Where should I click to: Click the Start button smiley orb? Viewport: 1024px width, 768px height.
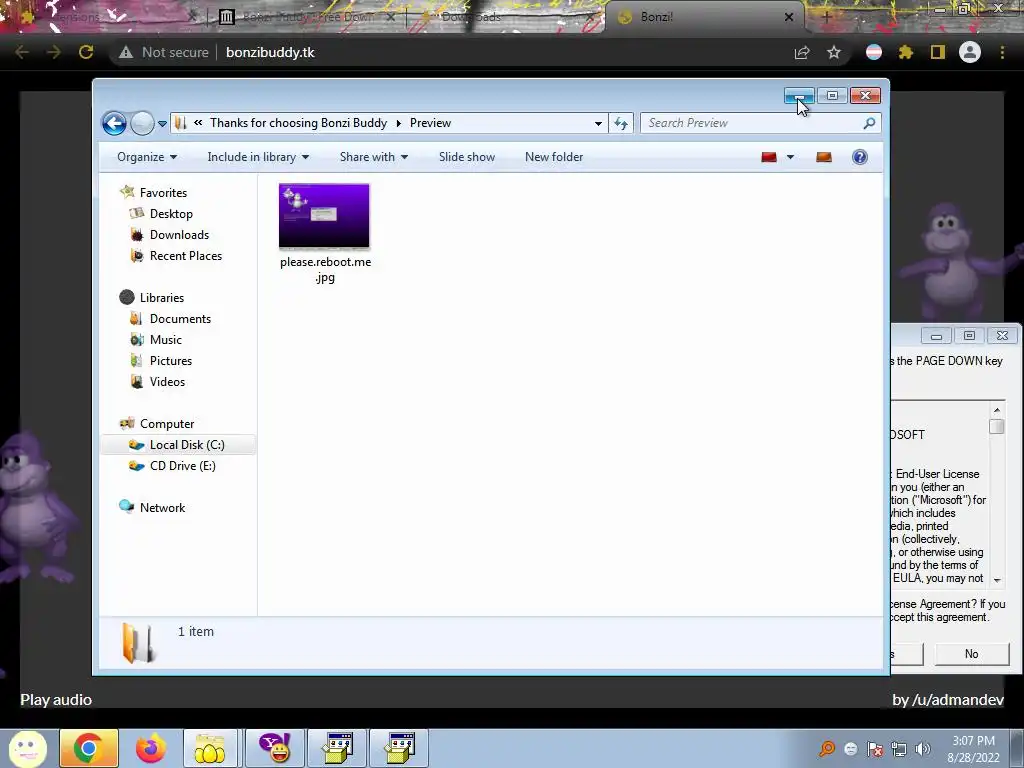(27, 748)
